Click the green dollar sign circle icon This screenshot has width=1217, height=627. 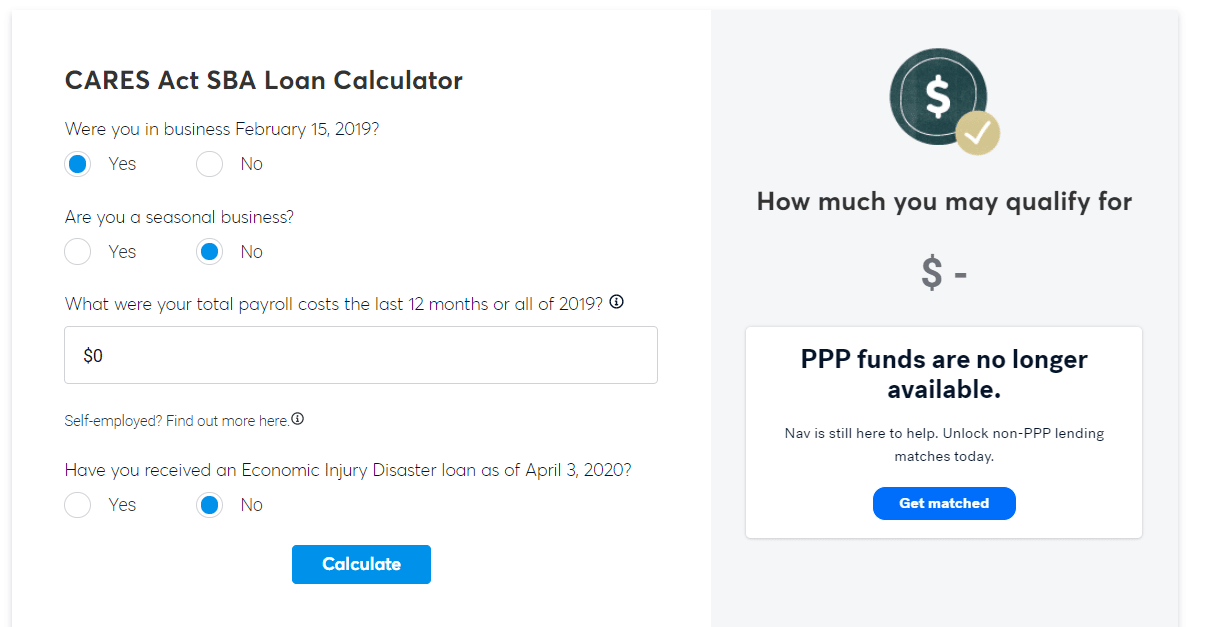pyautogui.click(x=938, y=96)
